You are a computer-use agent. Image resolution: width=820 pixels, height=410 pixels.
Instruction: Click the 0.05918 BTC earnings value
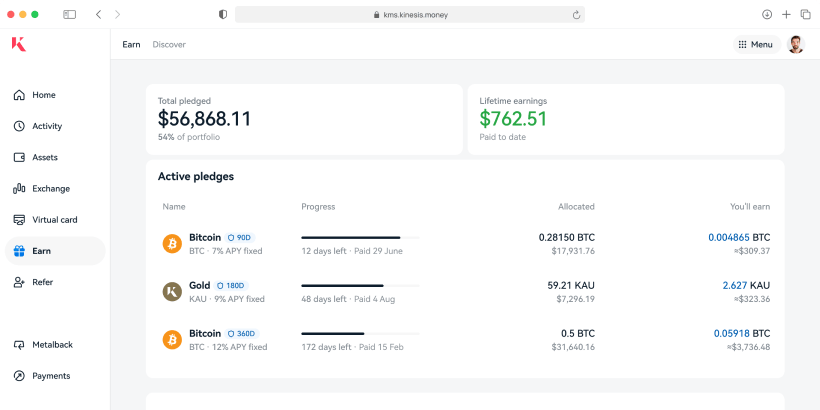tap(742, 334)
